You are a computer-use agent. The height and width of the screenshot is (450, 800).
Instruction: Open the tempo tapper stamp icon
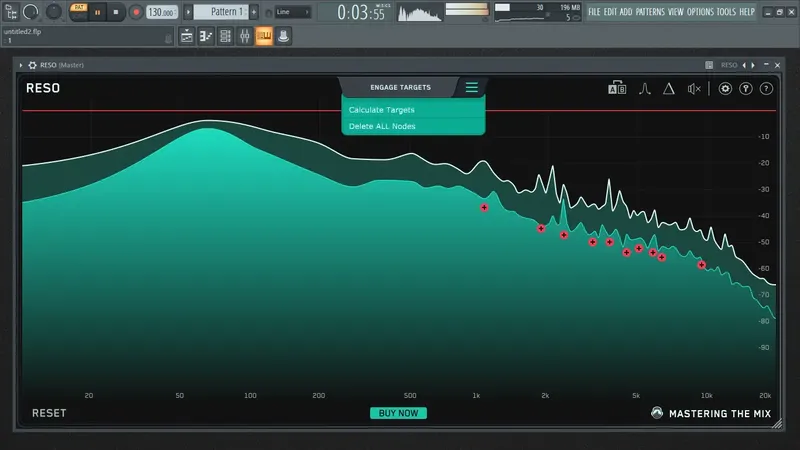pos(283,36)
